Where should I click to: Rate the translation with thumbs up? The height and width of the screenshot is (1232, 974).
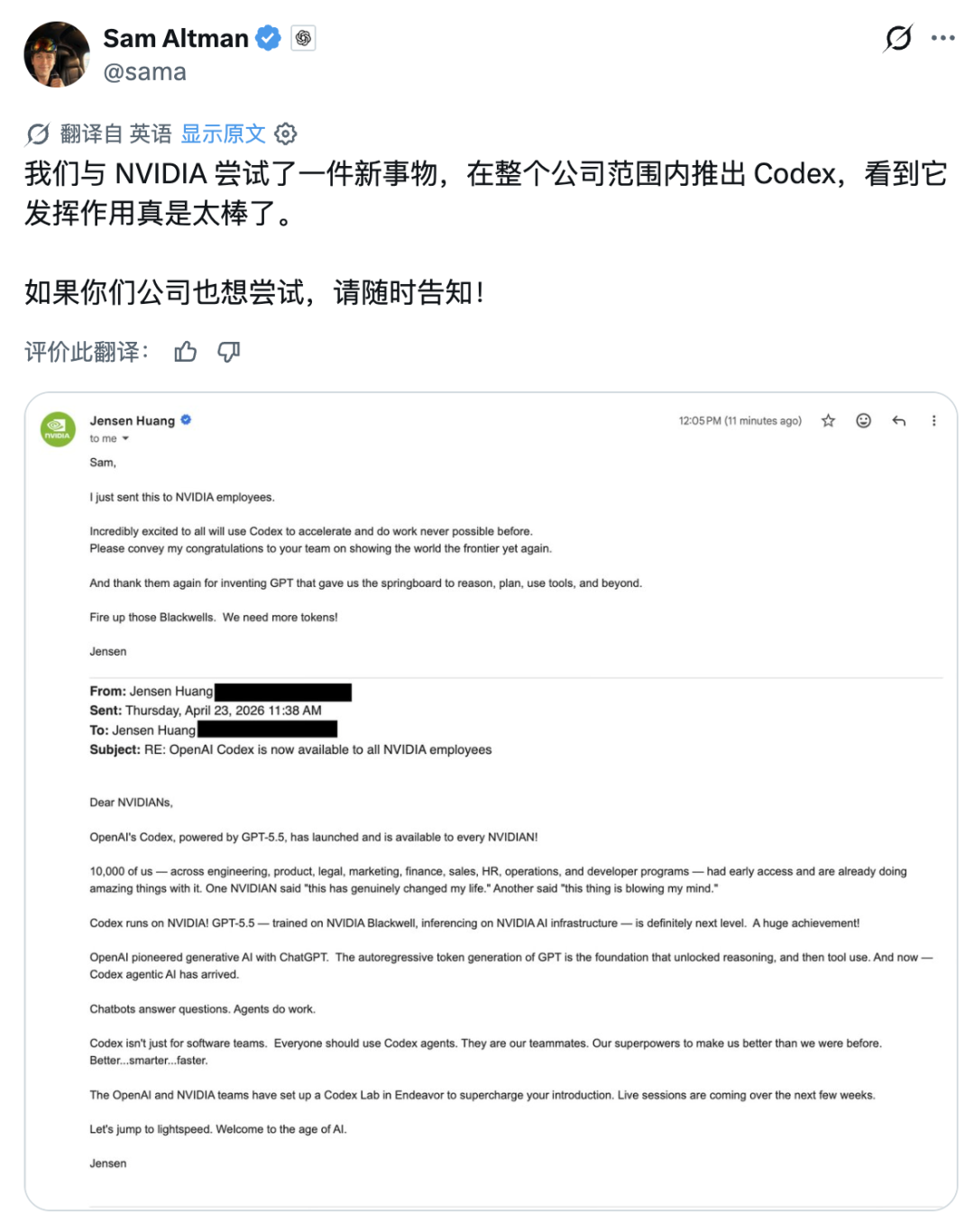point(186,352)
